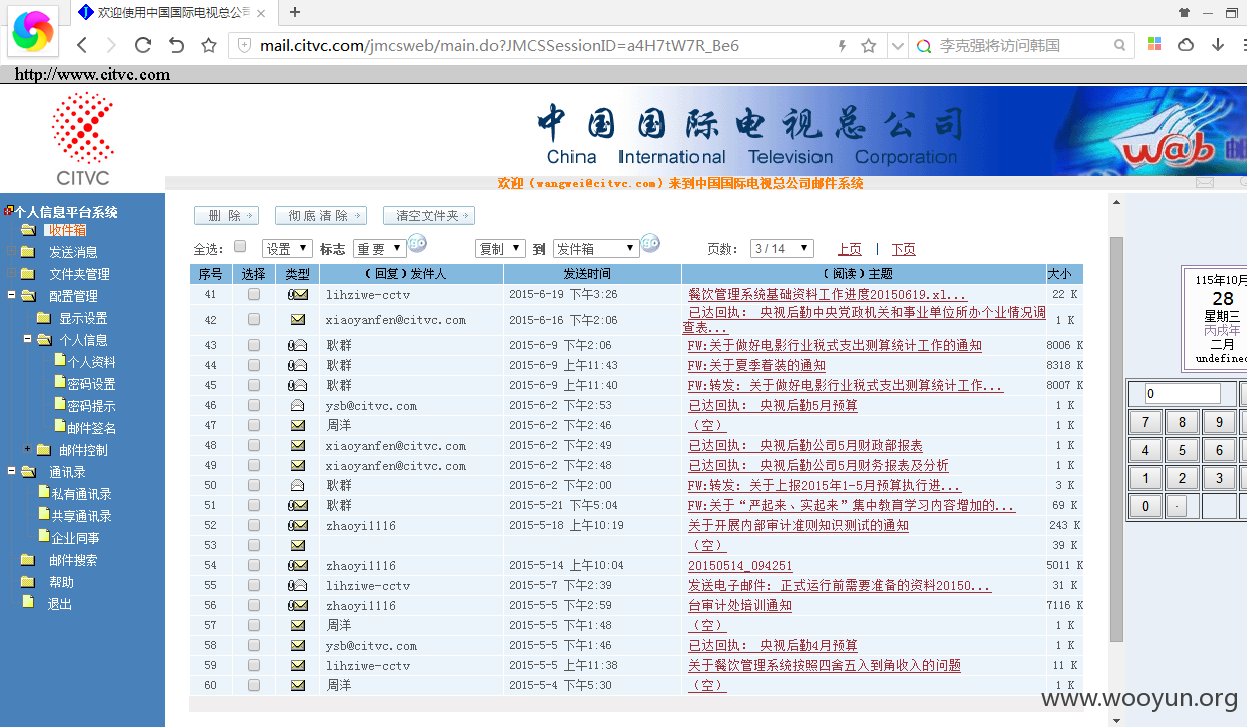The height and width of the screenshot is (727, 1247).
Task: Open 邮件签名 in the sidebar
Action: tap(91, 428)
